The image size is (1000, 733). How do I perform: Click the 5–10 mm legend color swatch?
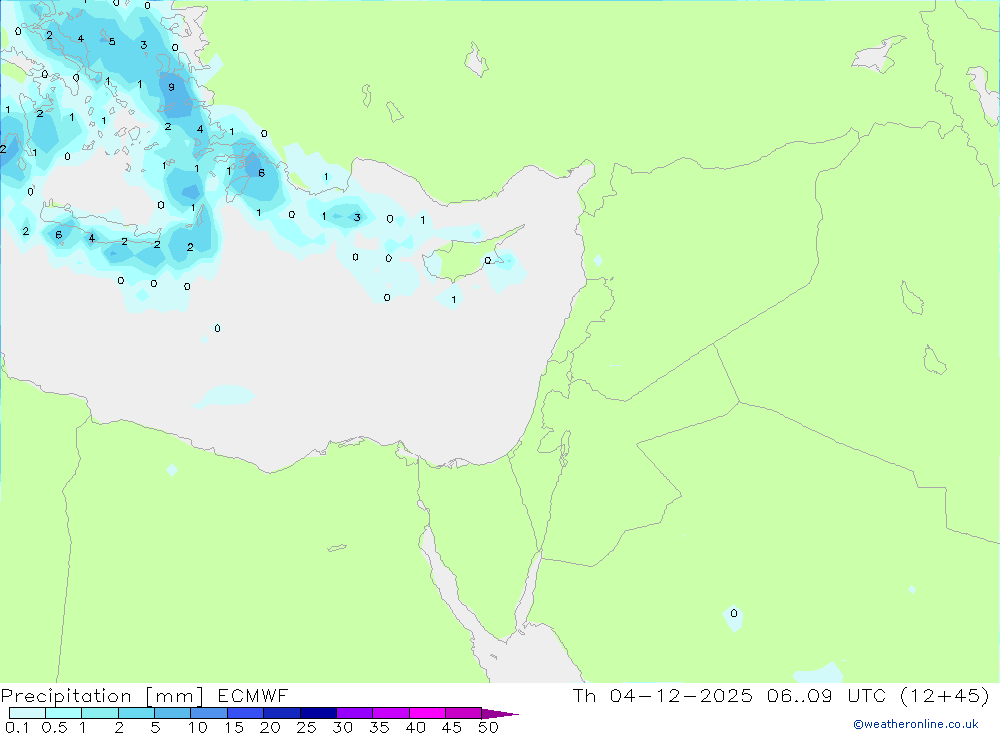coord(172,713)
